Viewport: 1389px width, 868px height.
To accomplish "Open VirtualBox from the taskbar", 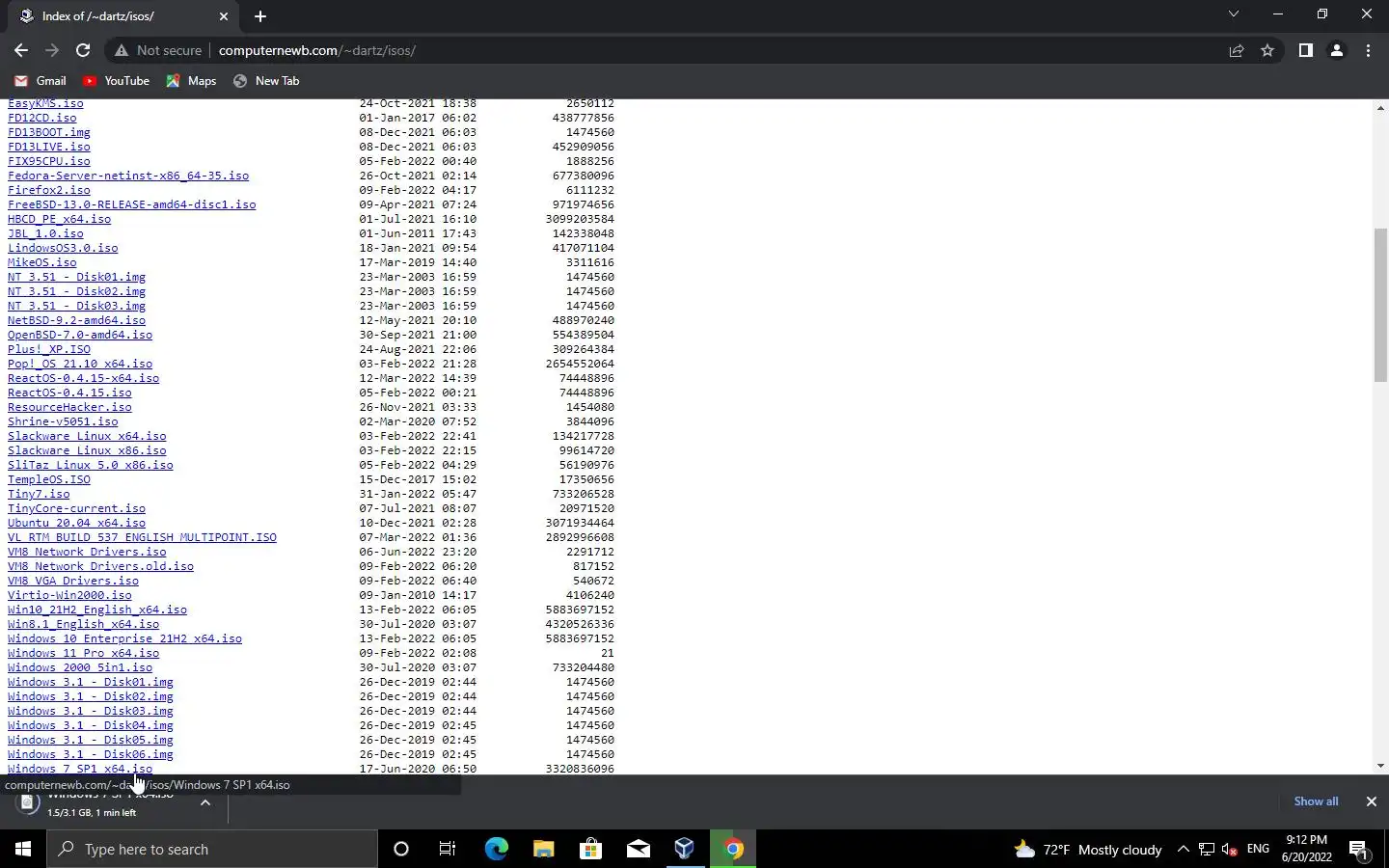I will [685, 849].
